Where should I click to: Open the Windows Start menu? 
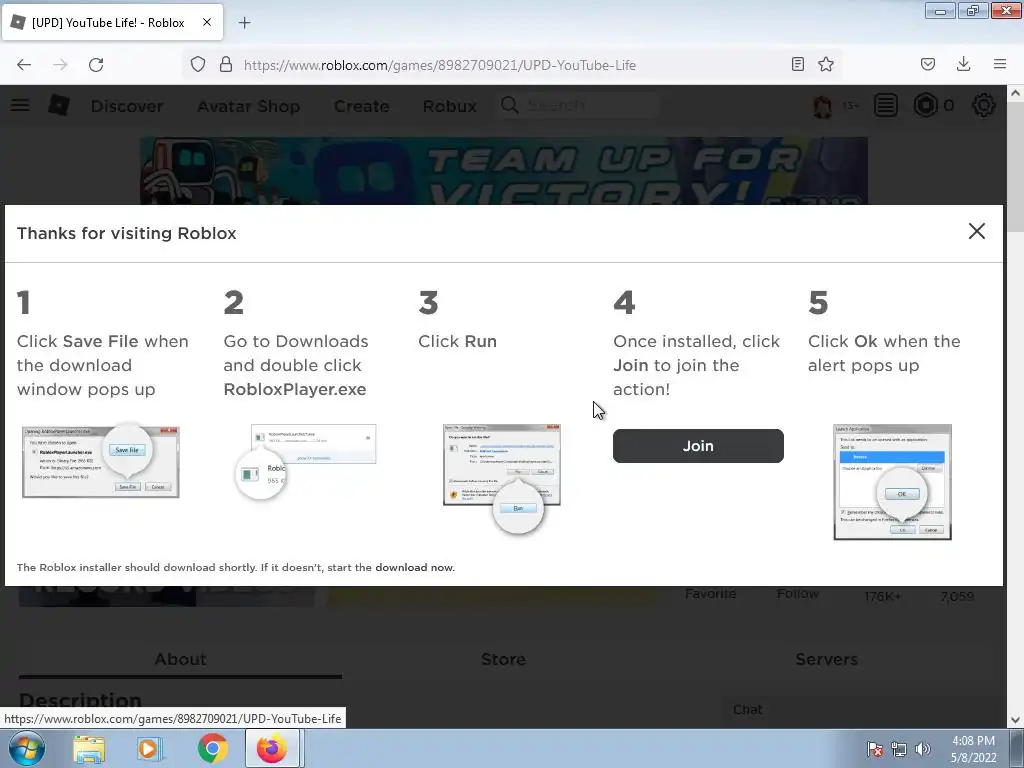click(x=27, y=748)
